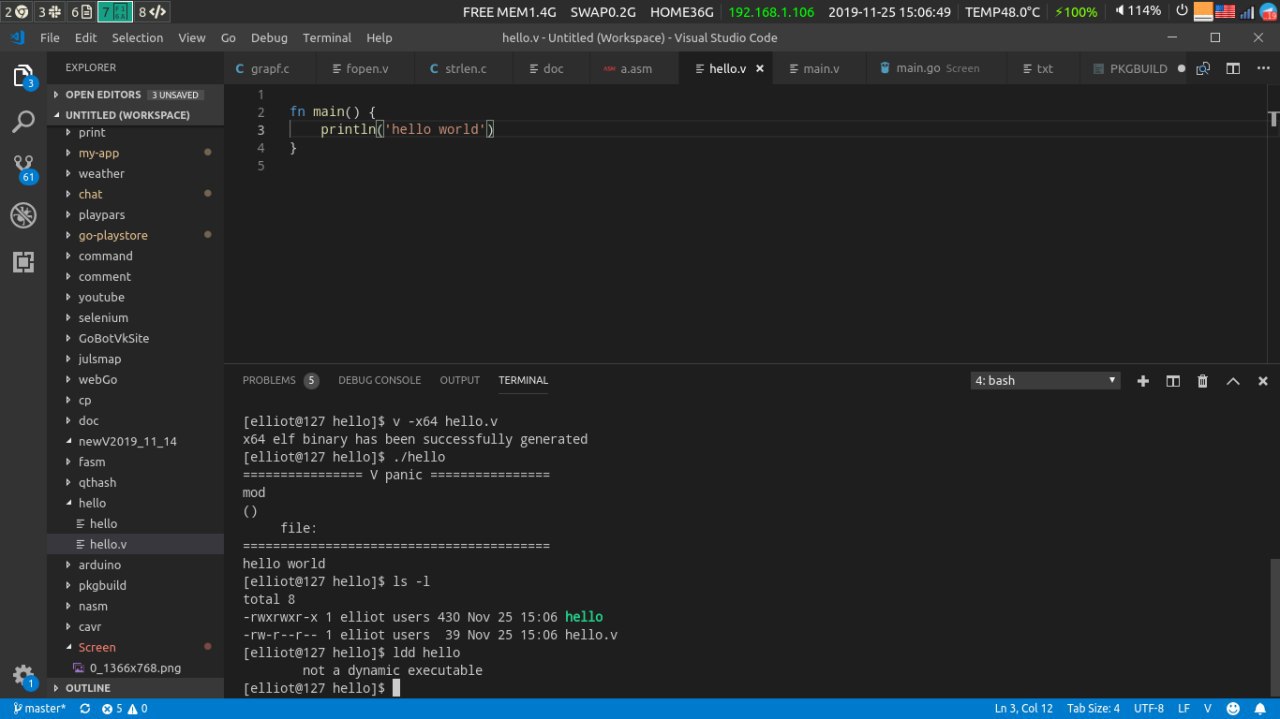Open the Debug view in activity bar

tap(22, 215)
